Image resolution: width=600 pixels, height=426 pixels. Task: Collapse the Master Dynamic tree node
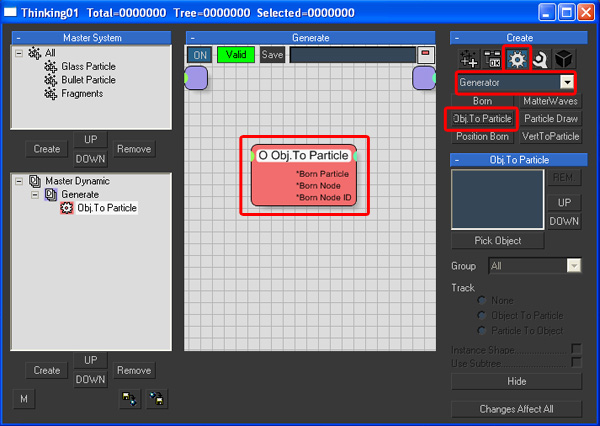point(19,181)
